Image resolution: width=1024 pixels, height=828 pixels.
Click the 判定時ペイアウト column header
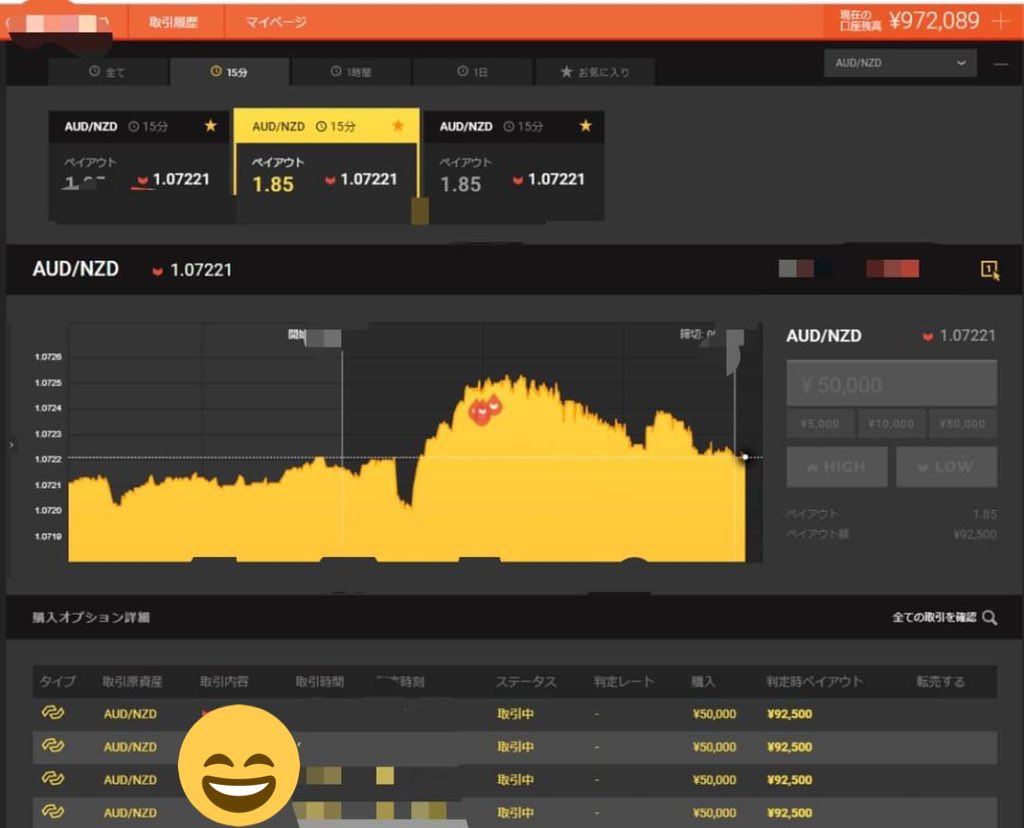tap(814, 682)
